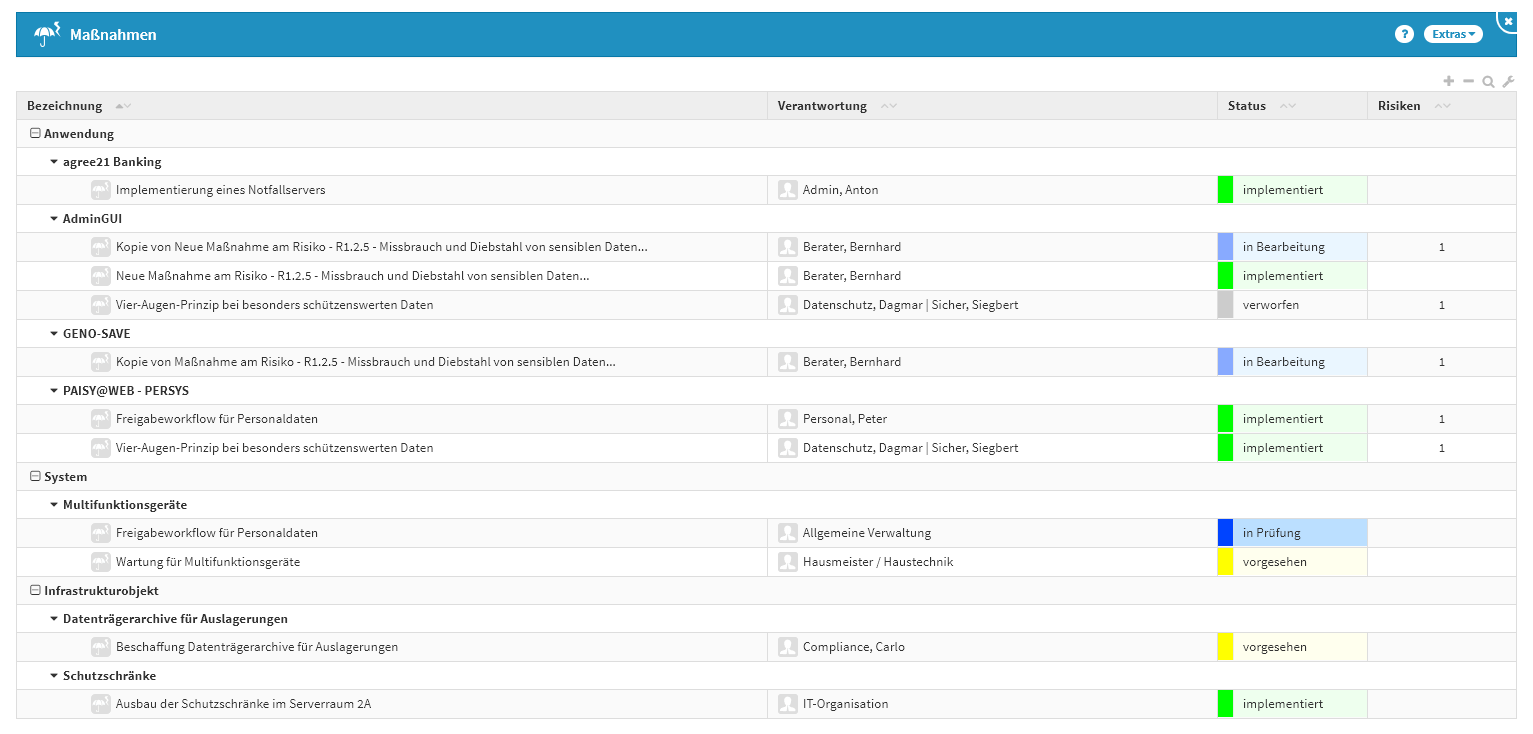Collapse the Anwendung group
This screenshot has width=1533, height=734.
click(x=35, y=133)
